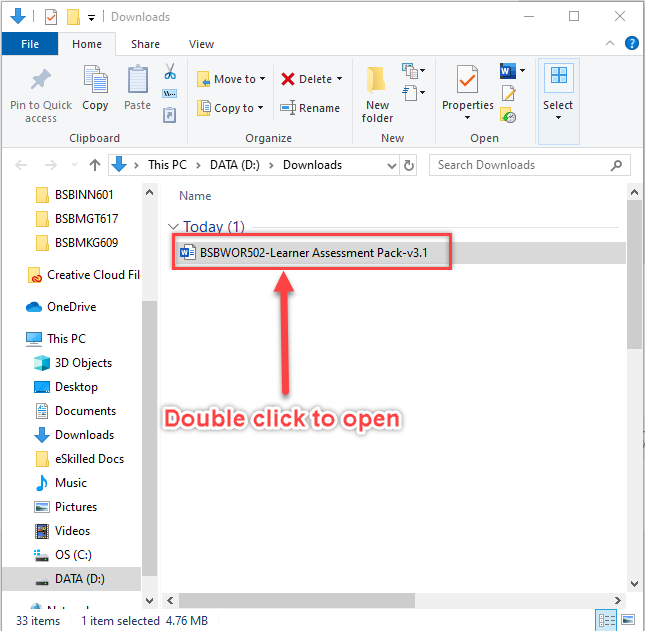
Task: Click the Cut scissors icon
Action: click(170, 72)
